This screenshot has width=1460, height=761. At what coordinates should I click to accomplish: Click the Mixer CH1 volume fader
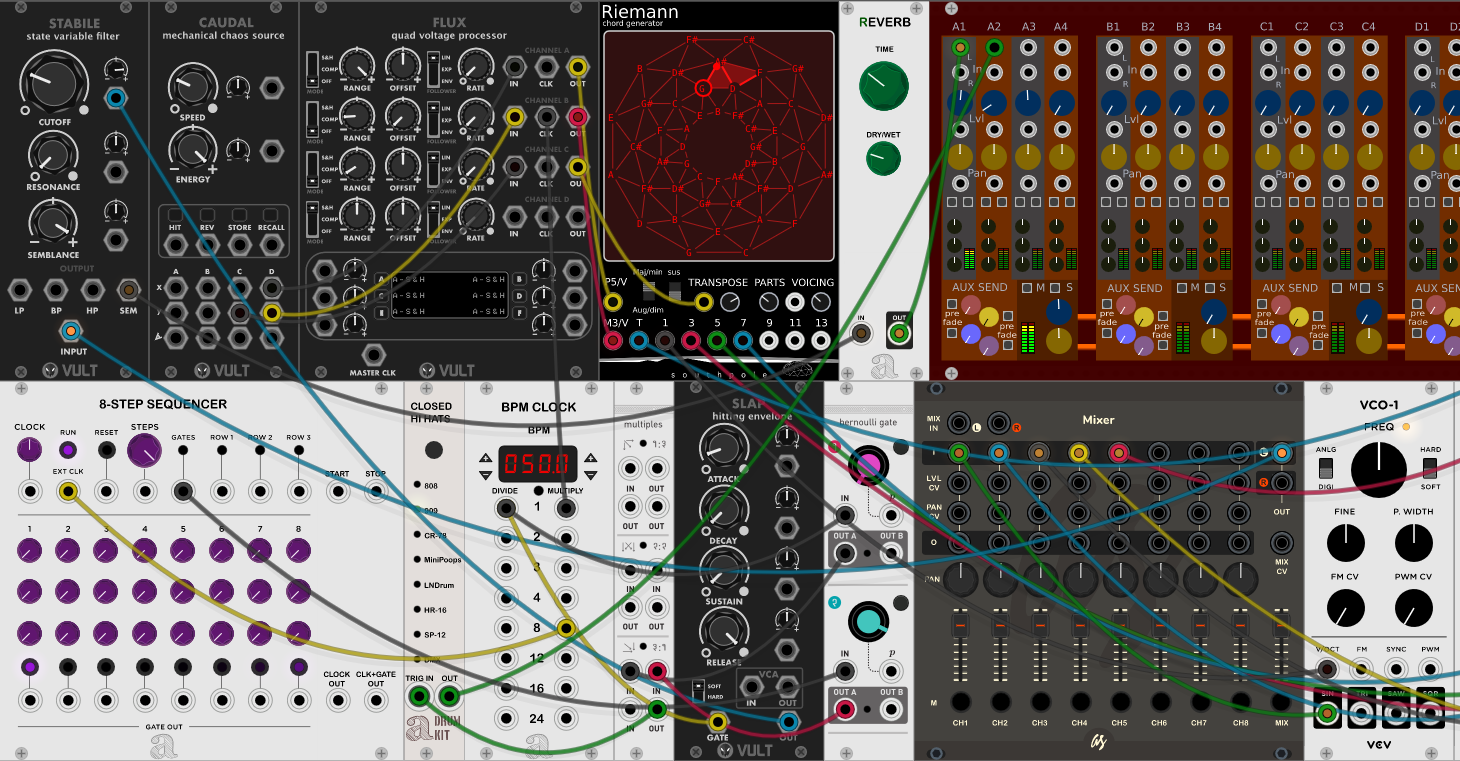pos(961,624)
